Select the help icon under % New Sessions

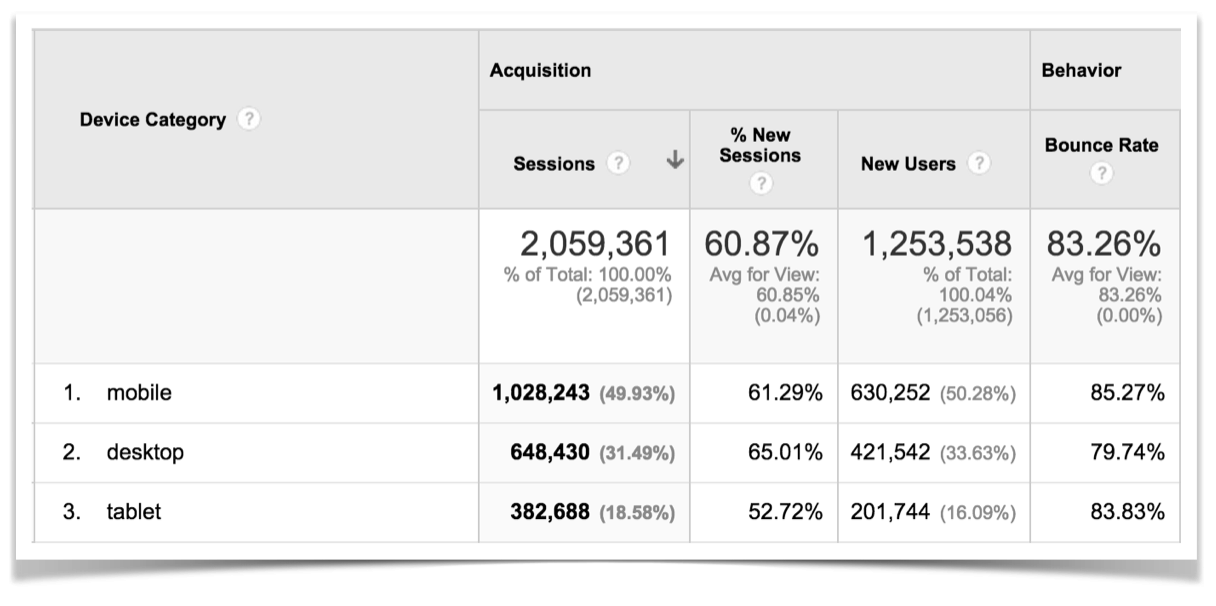[760, 181]
